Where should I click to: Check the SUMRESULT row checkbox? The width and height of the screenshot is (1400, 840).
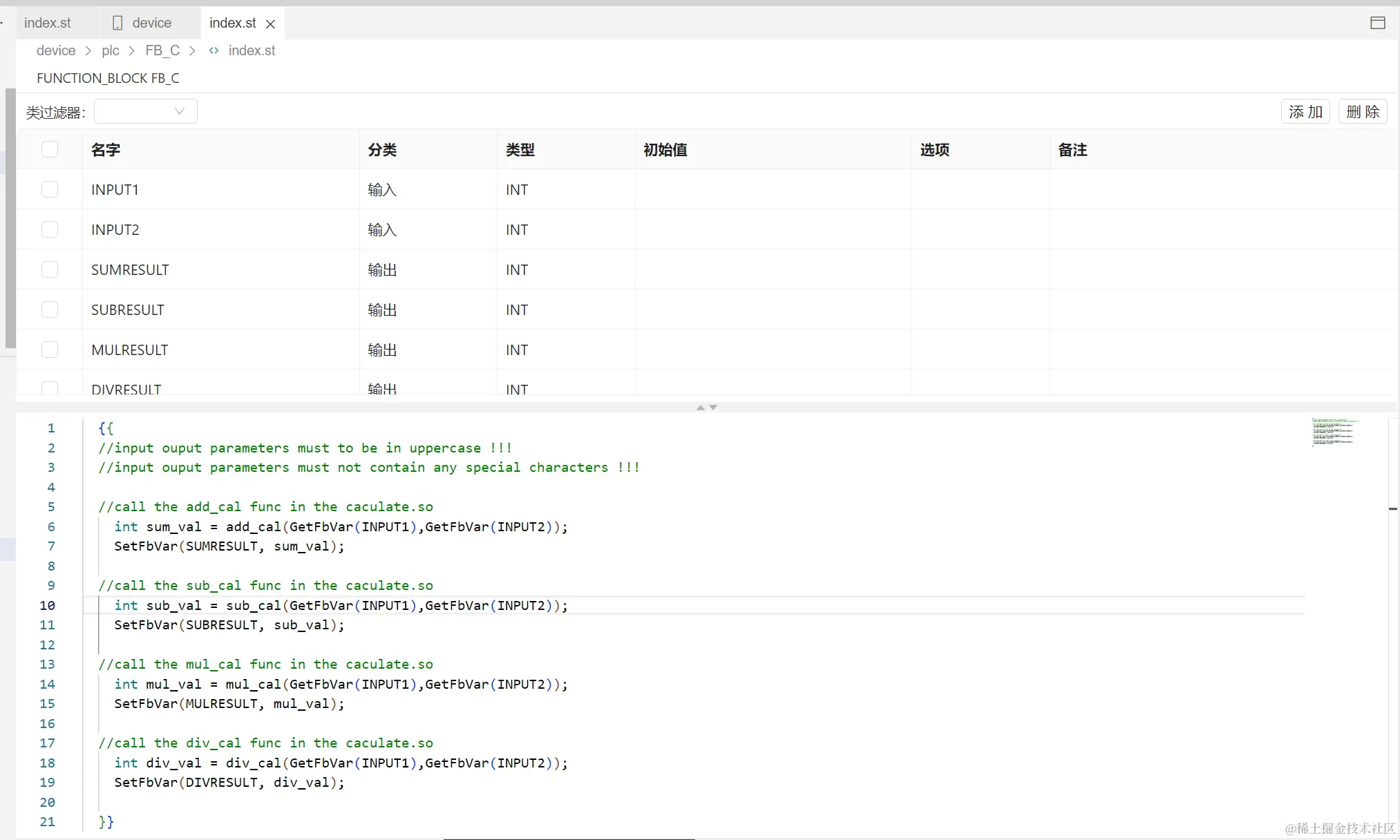(50, 269)
